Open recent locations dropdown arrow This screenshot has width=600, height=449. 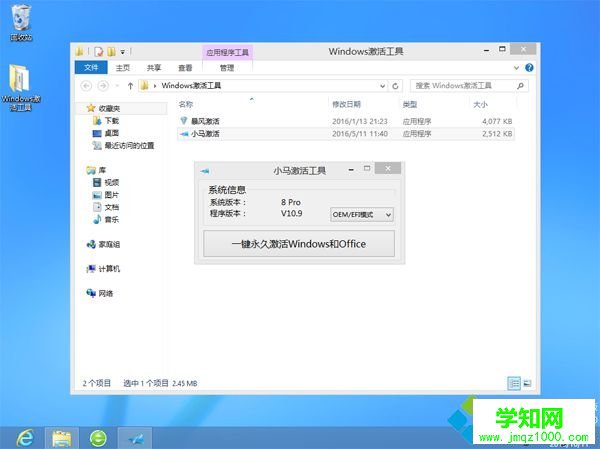117,86
